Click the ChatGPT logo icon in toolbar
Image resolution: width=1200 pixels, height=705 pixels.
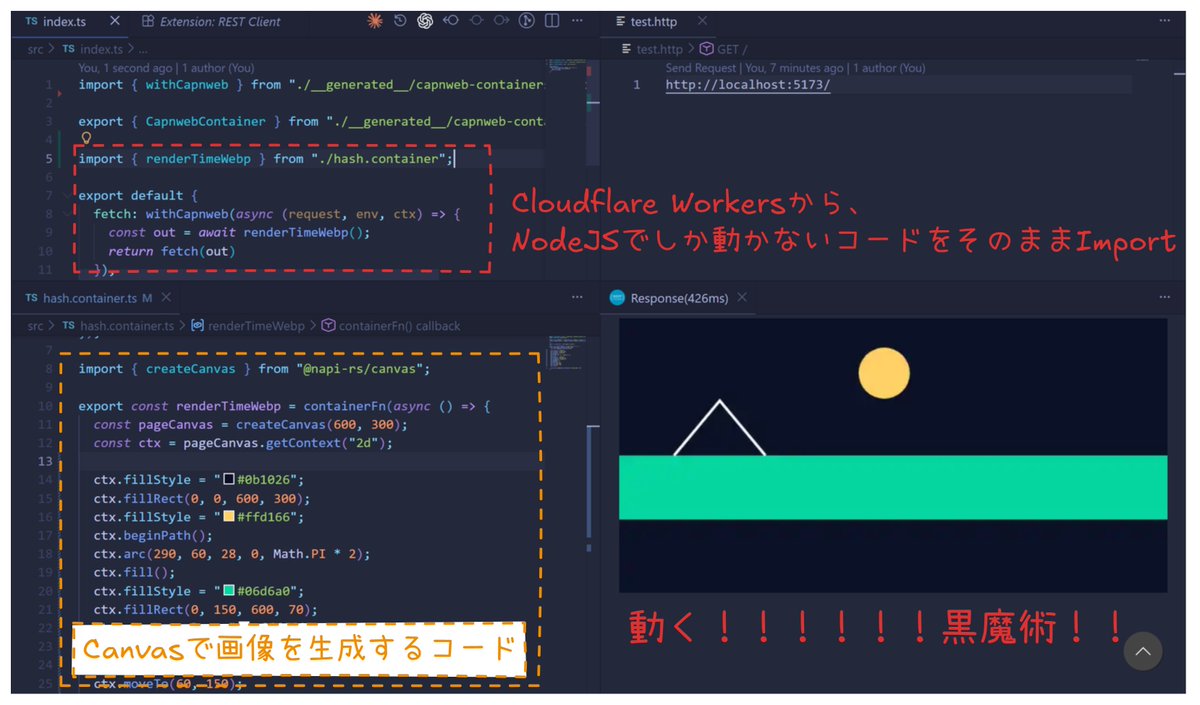coord(425,21)
